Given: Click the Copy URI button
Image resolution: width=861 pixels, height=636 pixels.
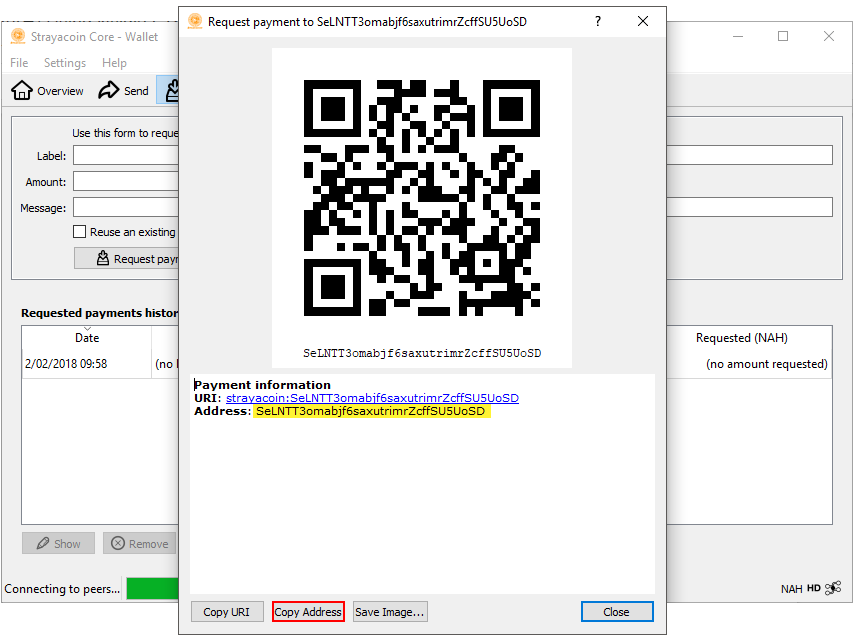Looking at the screenshot, I should click(227, 612).
